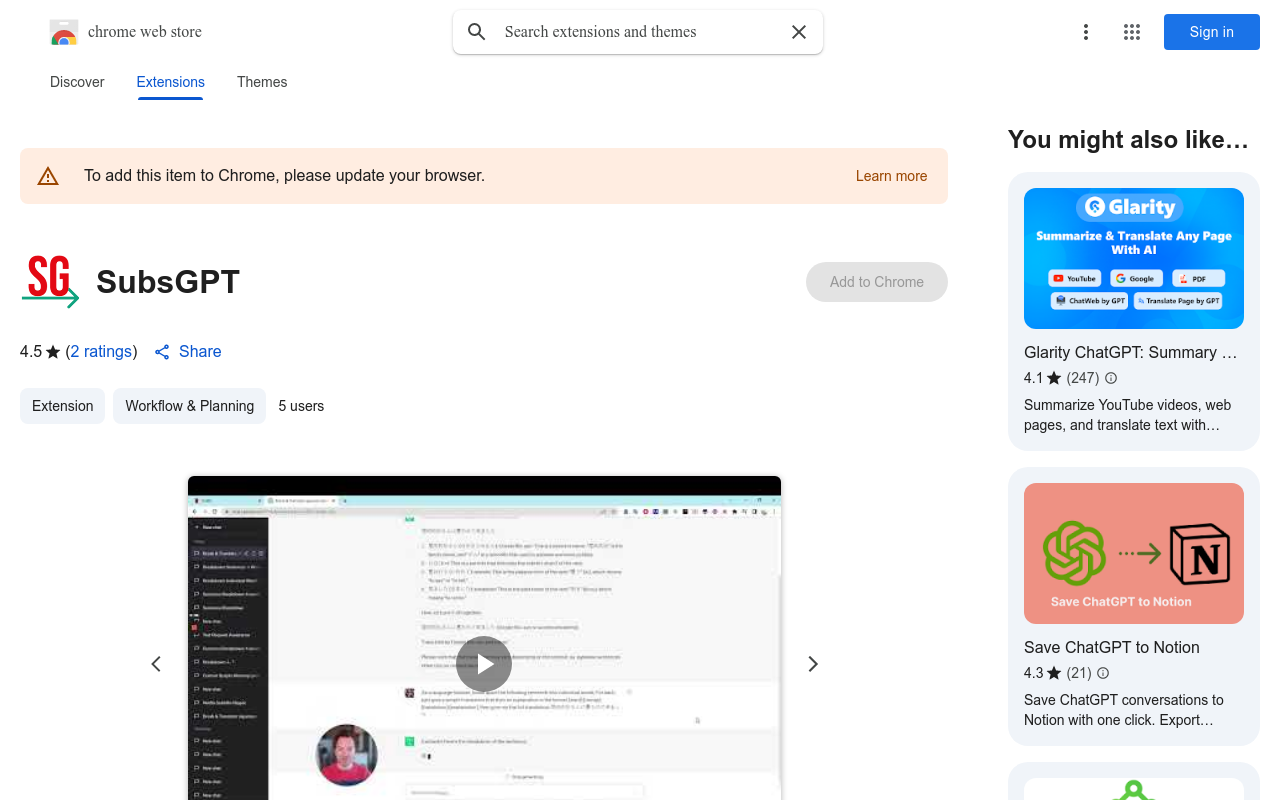Play the SubsGPT preview video
The height and width of the screenshot is (800, 1280).
484,664
